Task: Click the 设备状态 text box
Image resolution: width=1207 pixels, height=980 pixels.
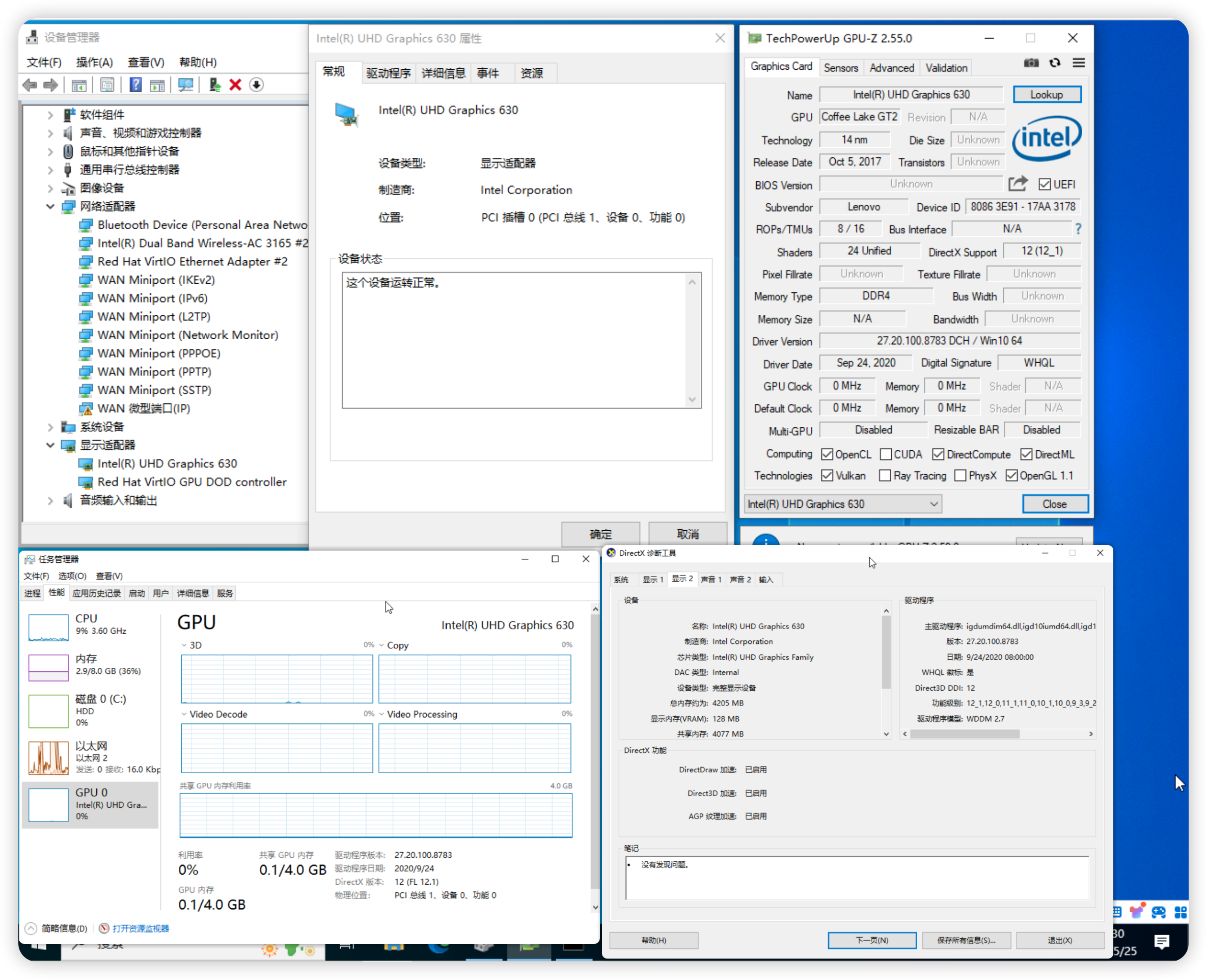Action: (522, 341)
